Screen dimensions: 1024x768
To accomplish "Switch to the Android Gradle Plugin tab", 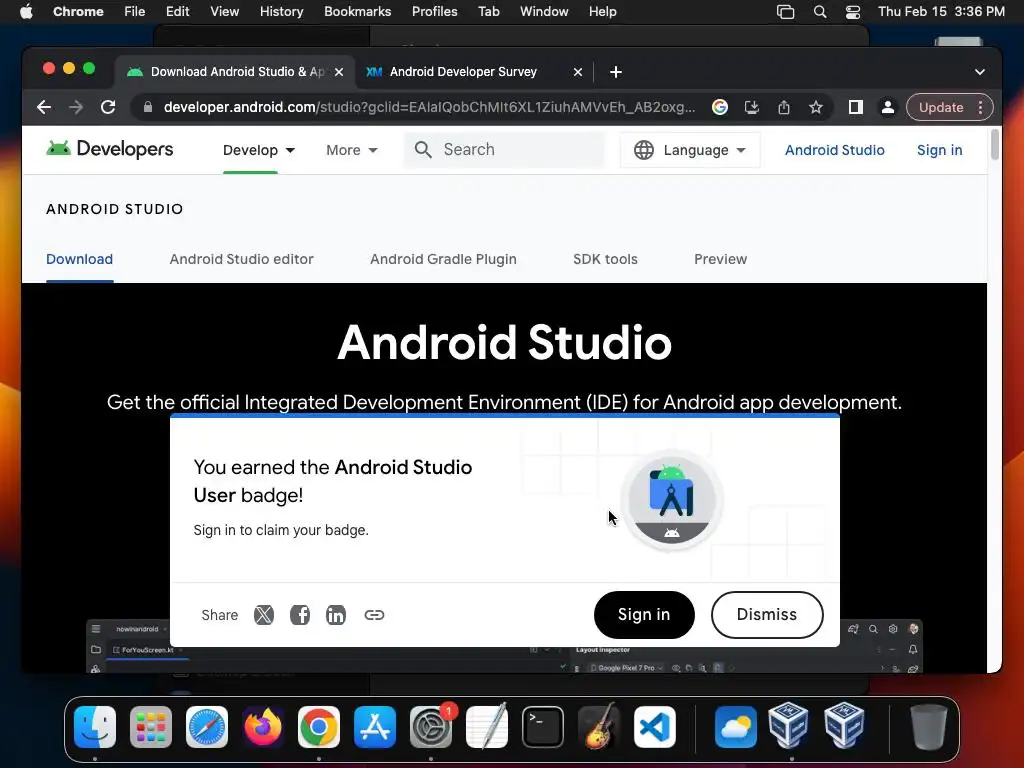I will click(443, 259).
